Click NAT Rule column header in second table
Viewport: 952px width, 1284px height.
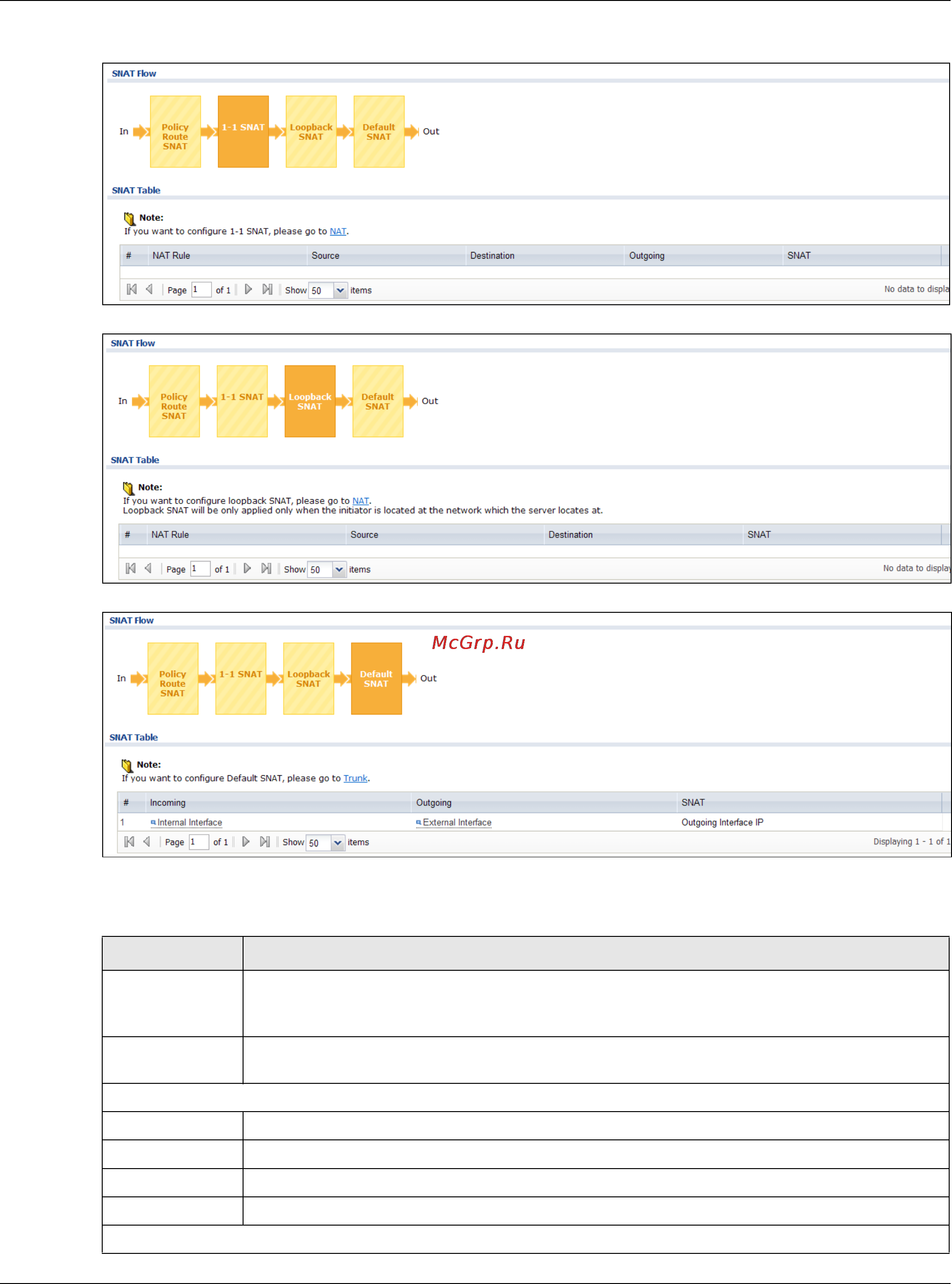pyautogui.click(x=246, y=535)
